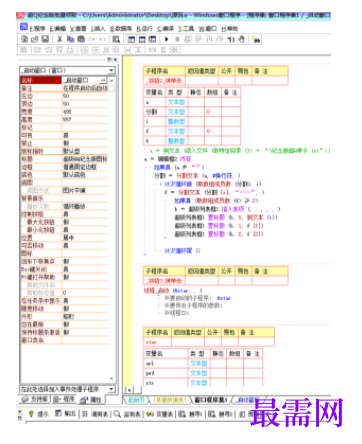Image resolution: width=362 pixels, height=444 pixels.
Task: Click the Find magnifier toolbar icon
Action: click(x=116, y=39)
